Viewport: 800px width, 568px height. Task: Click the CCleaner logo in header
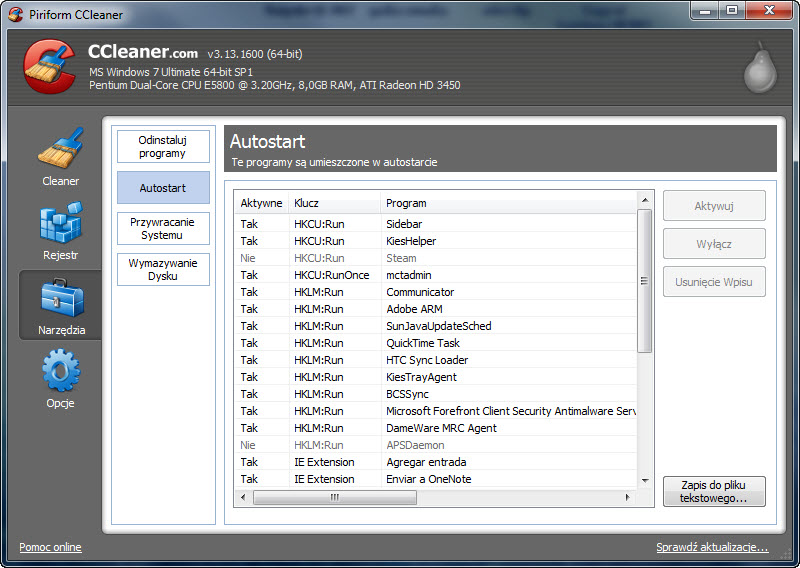pos(48,67)
